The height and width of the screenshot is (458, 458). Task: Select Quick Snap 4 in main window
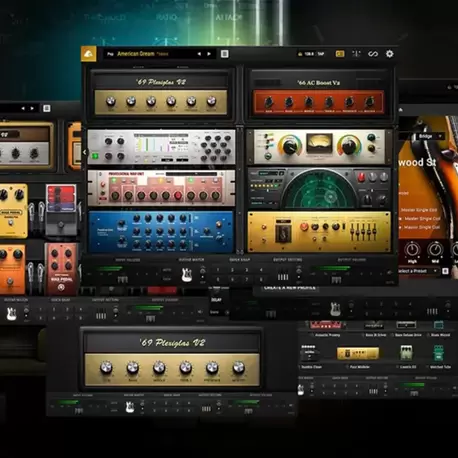coord(261,270)
